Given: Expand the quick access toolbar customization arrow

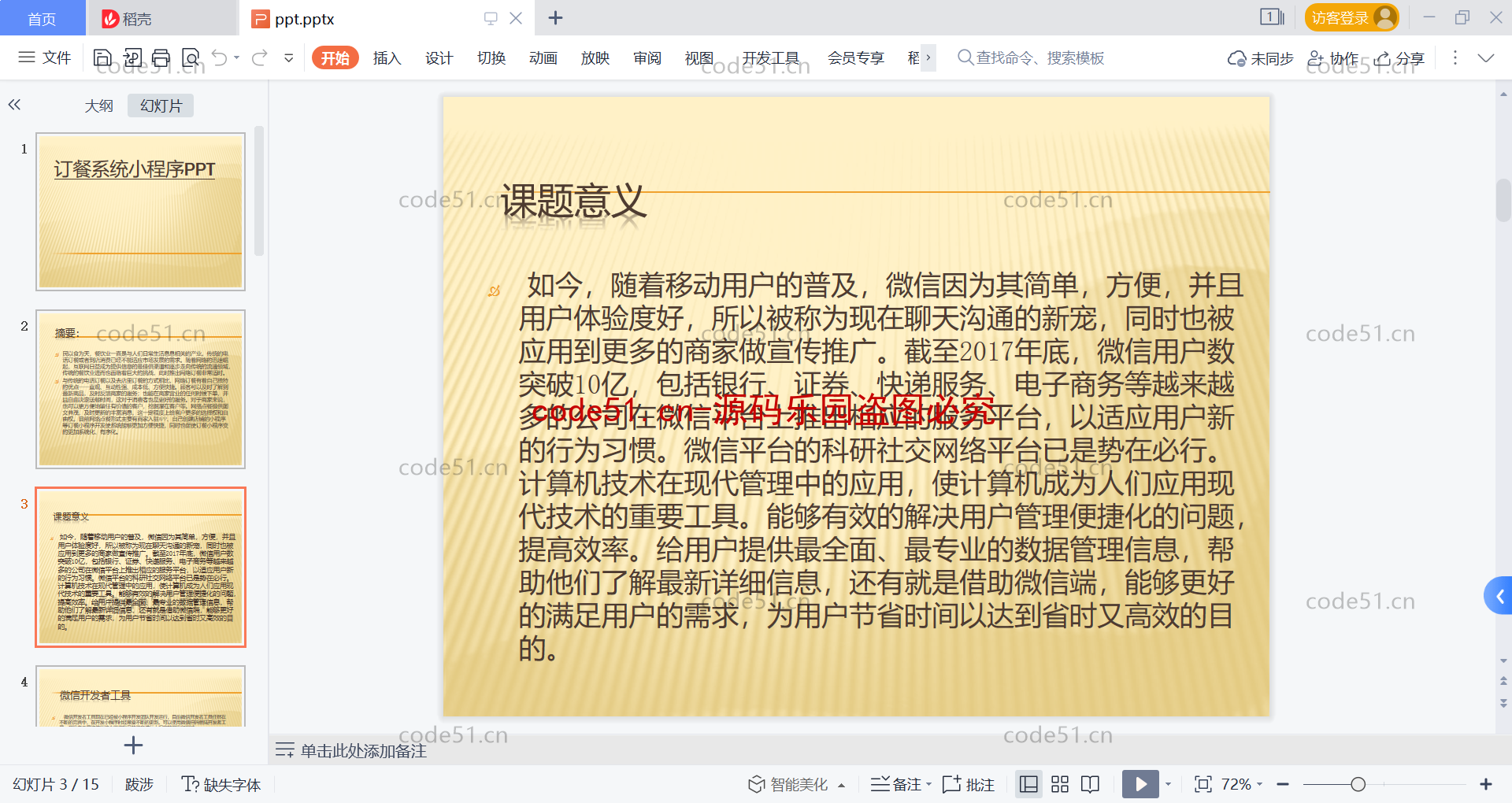Looking at the screenshot, I should point(289,57).
